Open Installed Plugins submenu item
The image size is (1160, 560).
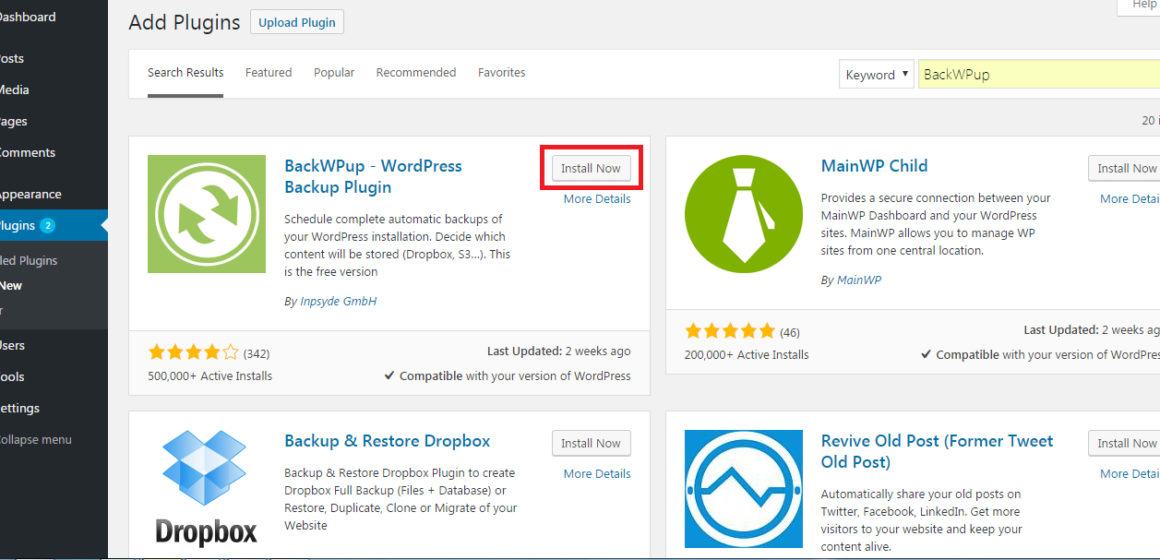(28, 261)
